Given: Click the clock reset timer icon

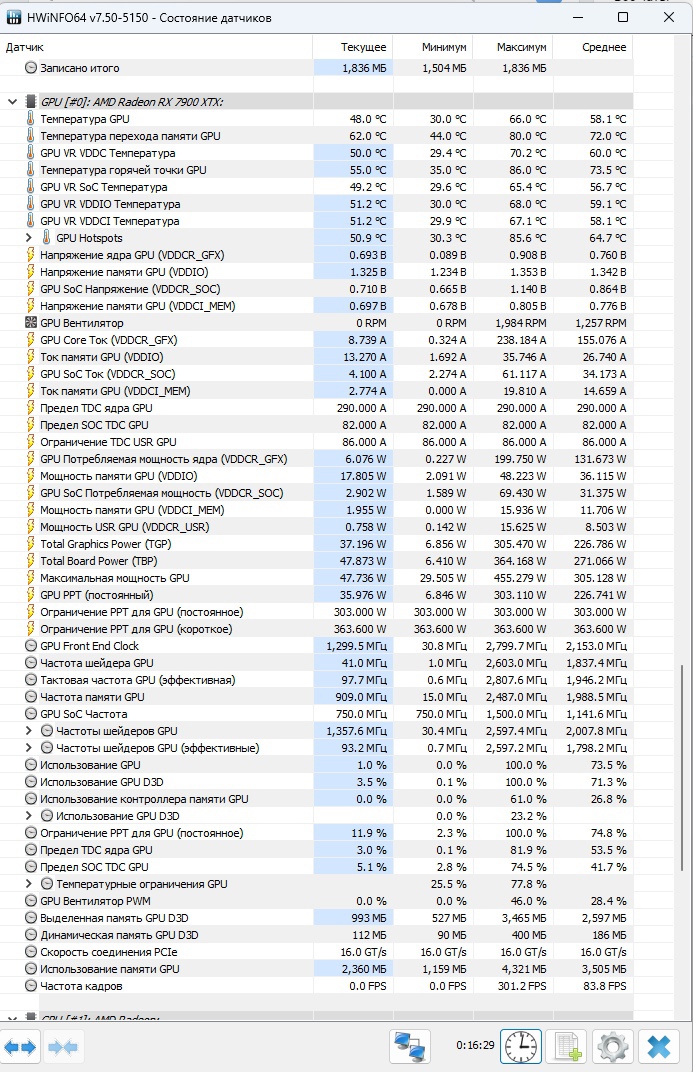Looking at the screenshot, I should pyautogui.click(x=521, y=1046).
